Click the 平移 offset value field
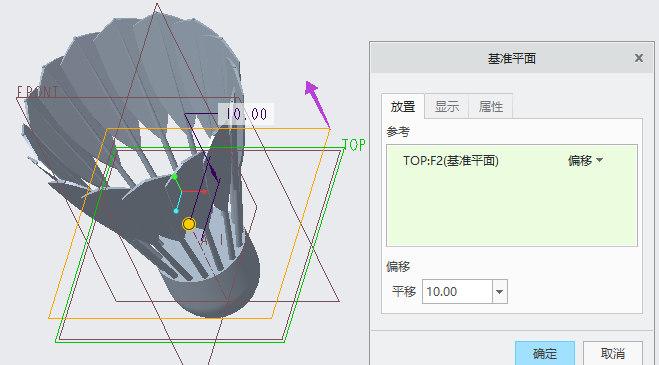The height and width of the screenshot is (365, 659). tap(457, 291)
